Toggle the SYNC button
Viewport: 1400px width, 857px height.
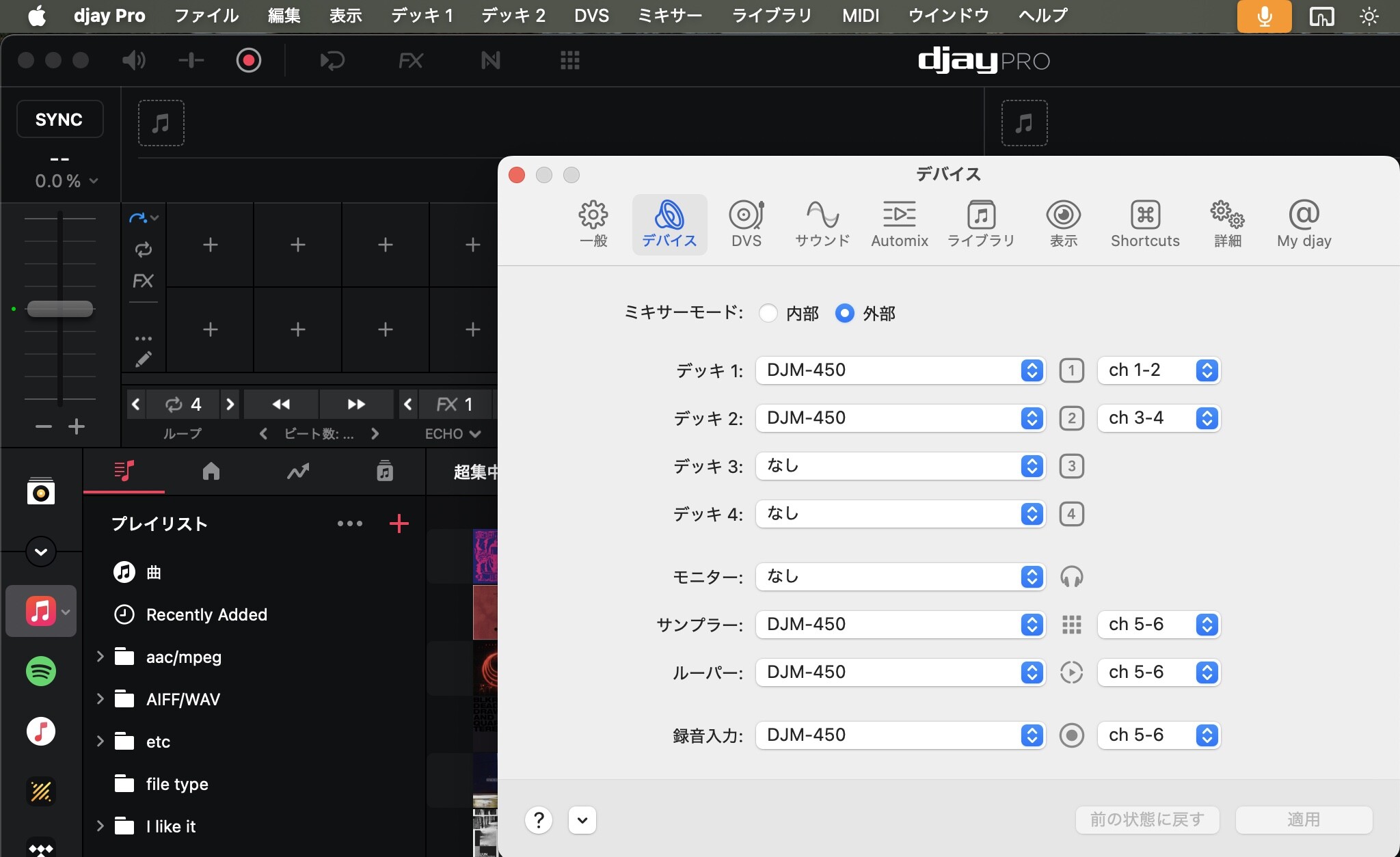pyautogui.click(x=59, y=120)
